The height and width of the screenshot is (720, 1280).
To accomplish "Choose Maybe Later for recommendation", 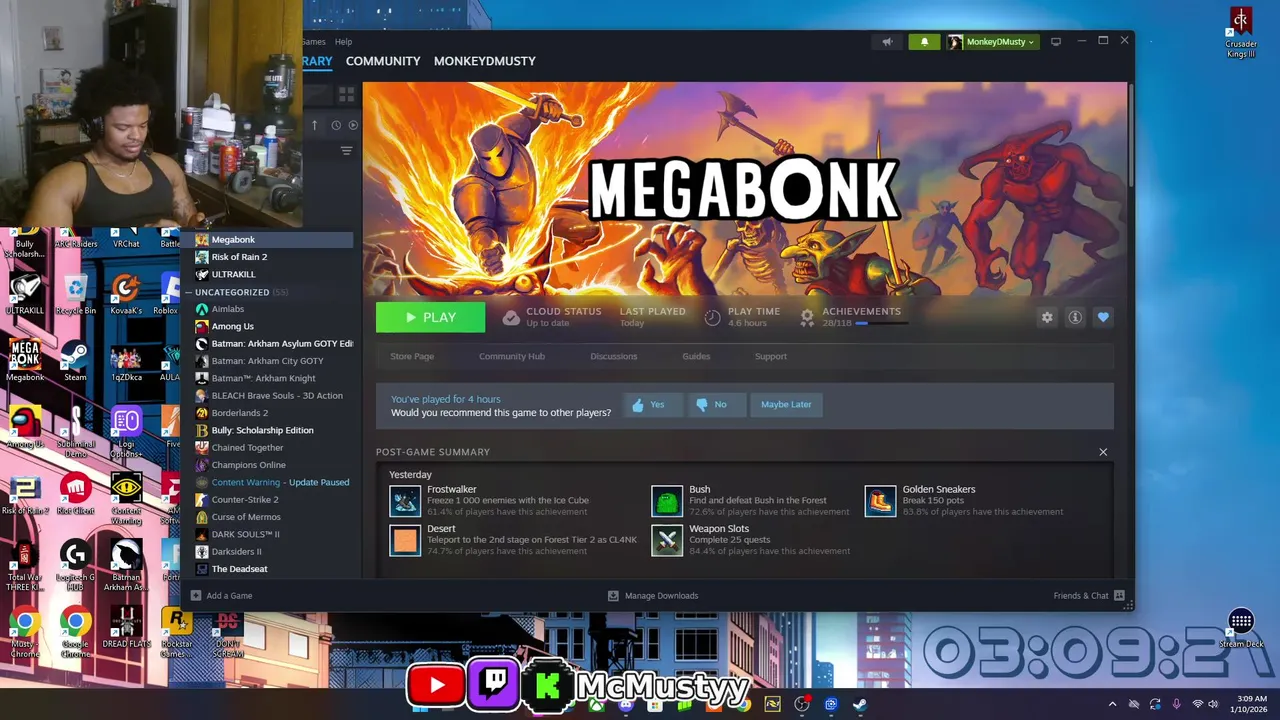I will point(786,404).
